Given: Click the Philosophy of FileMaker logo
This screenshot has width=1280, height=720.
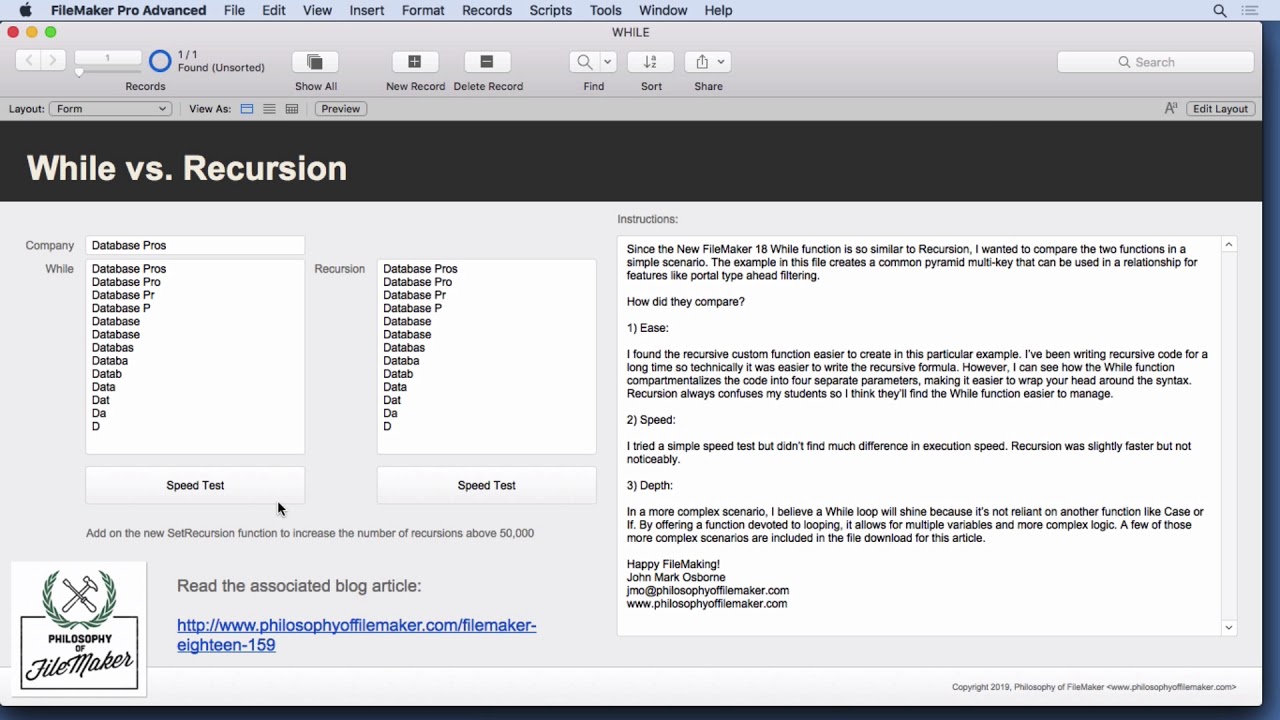Looking at the screenshot, I should pyautogui.click(x=79, y=628).
